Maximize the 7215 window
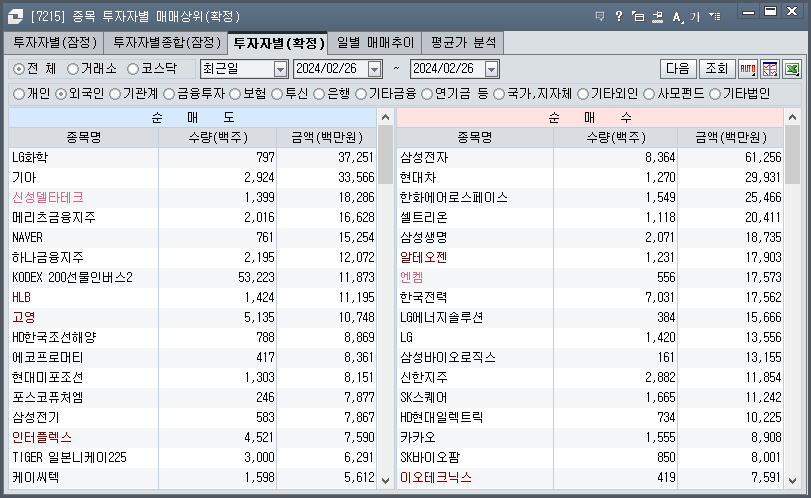This screenshot has height=498, width=811. [771, 12]
